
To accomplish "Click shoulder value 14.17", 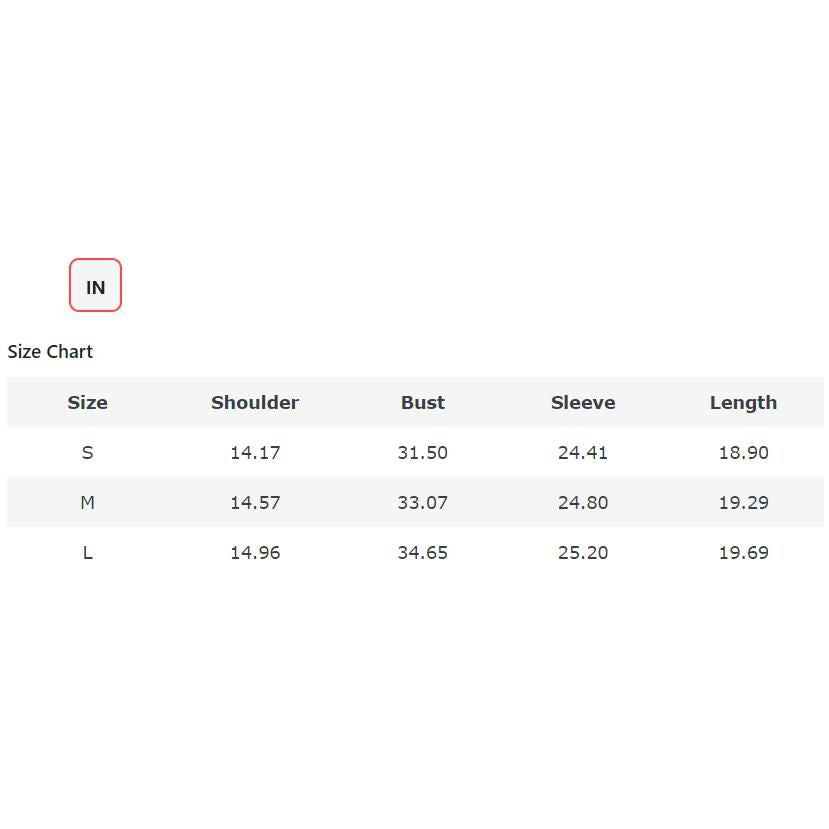I will point(255,453).
